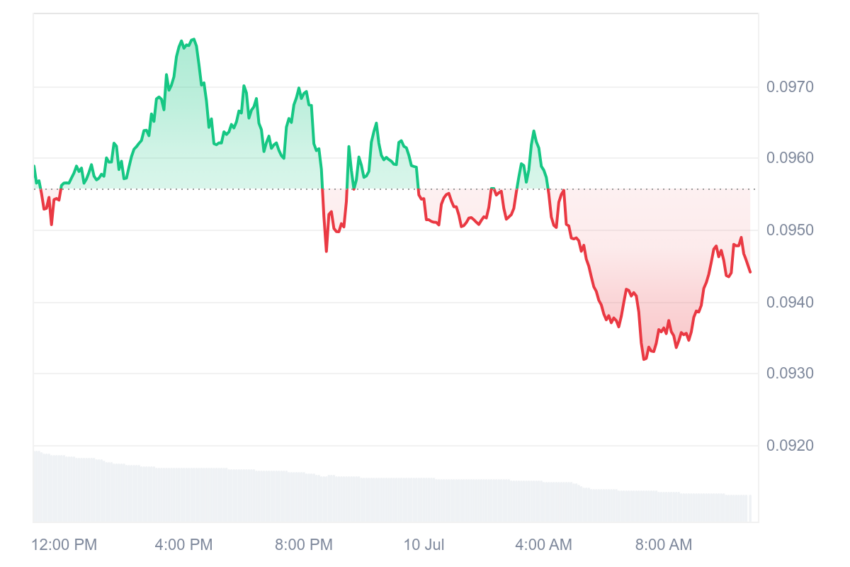This screenshot has width=850, height=567.
Task: Click the gray volume bars area
Action: 392,487
